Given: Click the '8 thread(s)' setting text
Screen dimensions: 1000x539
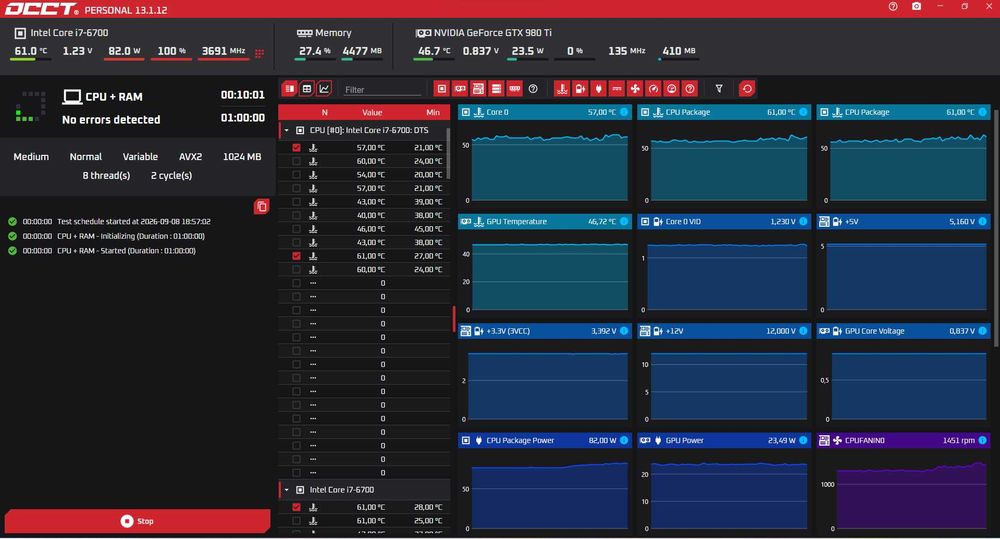Looking at the screenshot, I should coord(106,175).
